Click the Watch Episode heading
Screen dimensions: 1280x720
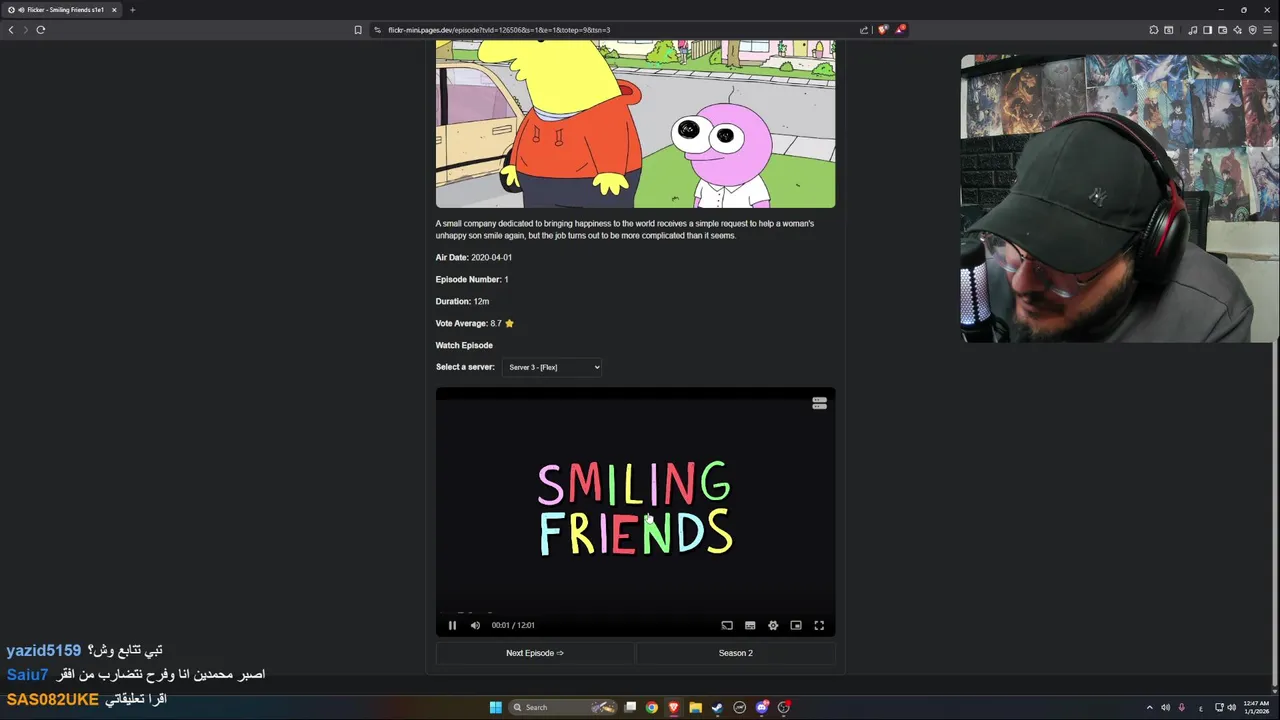(464, 345)
